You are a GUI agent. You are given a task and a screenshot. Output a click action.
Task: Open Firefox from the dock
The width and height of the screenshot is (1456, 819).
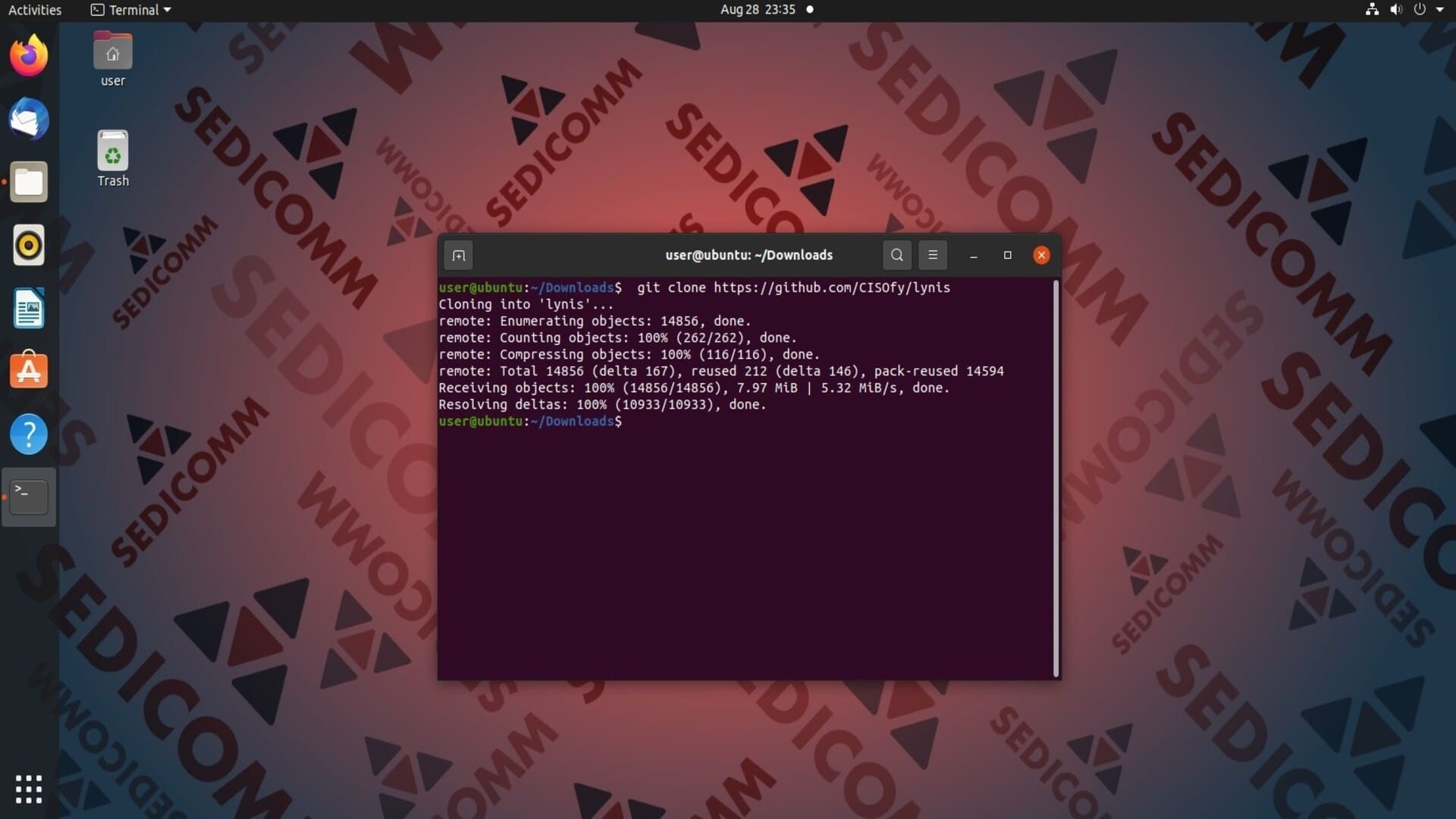click(29, 55)
